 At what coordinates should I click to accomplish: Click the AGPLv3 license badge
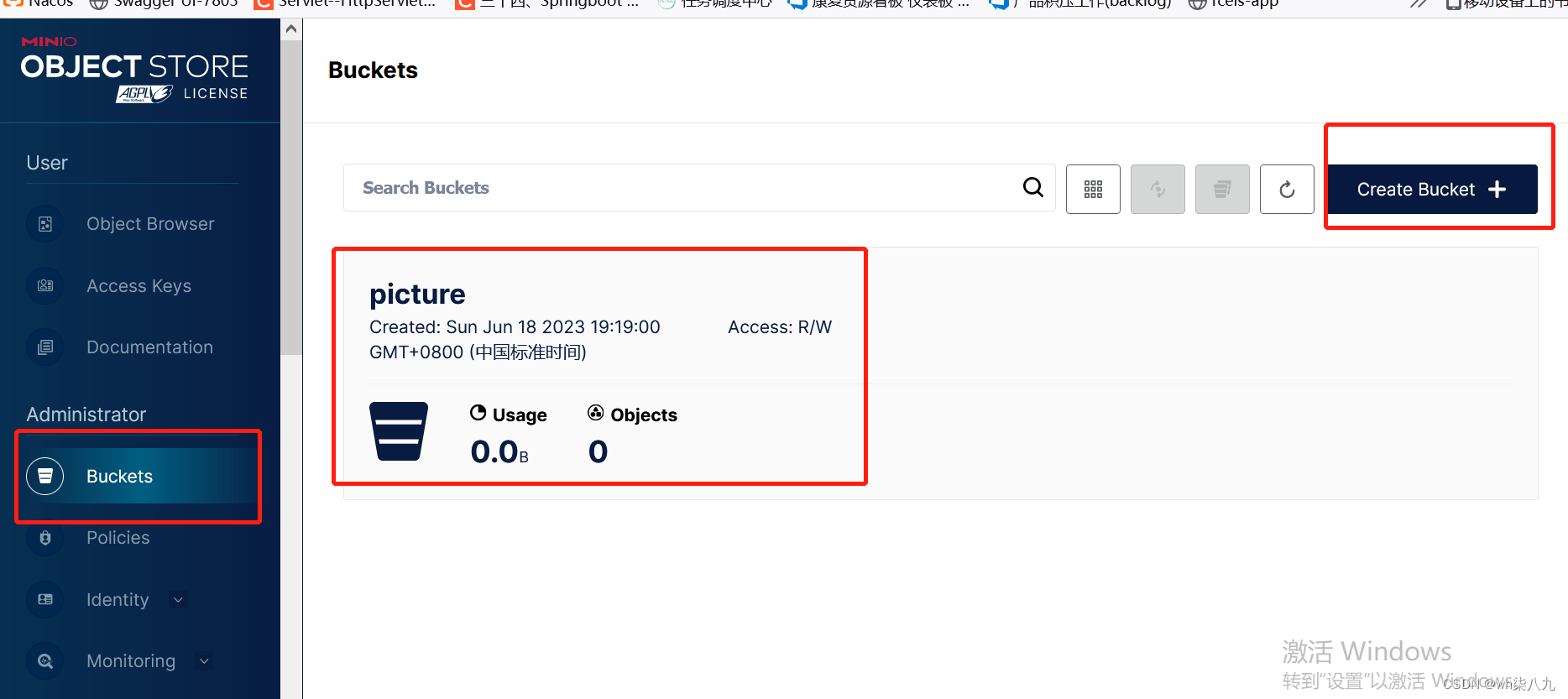pyautogui.click(x=144, y=94)
